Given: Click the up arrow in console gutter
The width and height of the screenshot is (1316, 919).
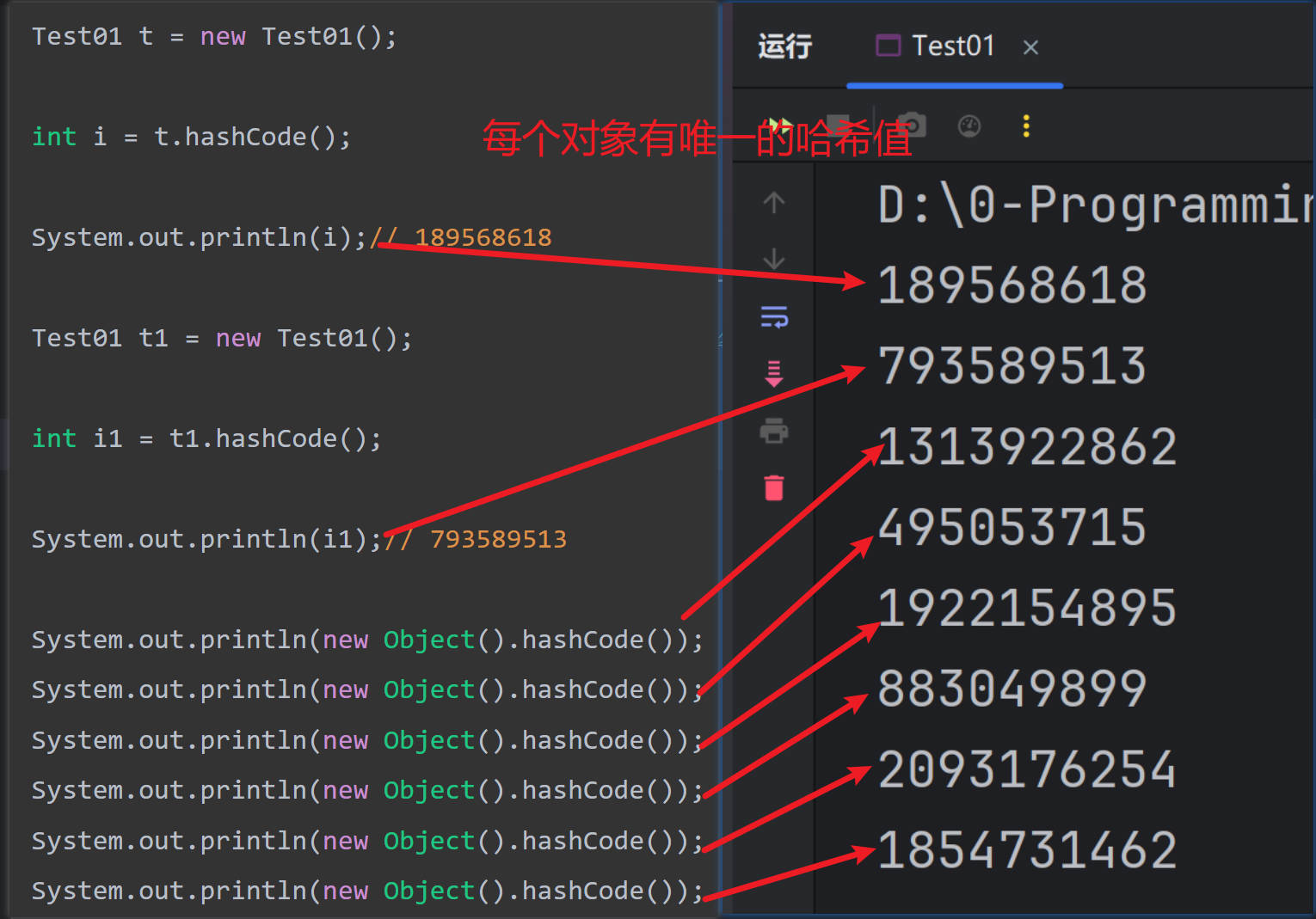Looking at the screenshot, I should (774, 203).
